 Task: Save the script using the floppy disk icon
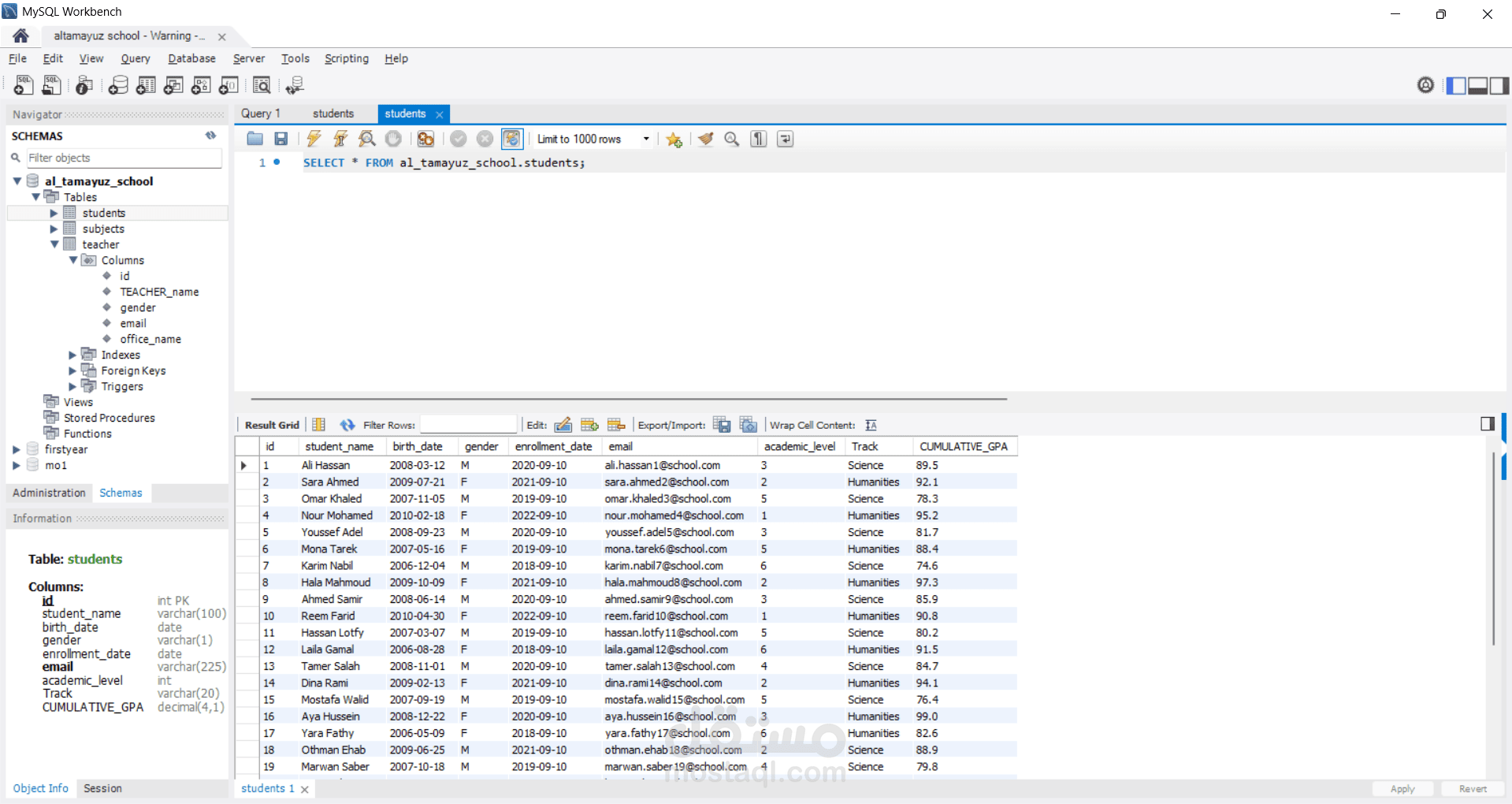280,139
